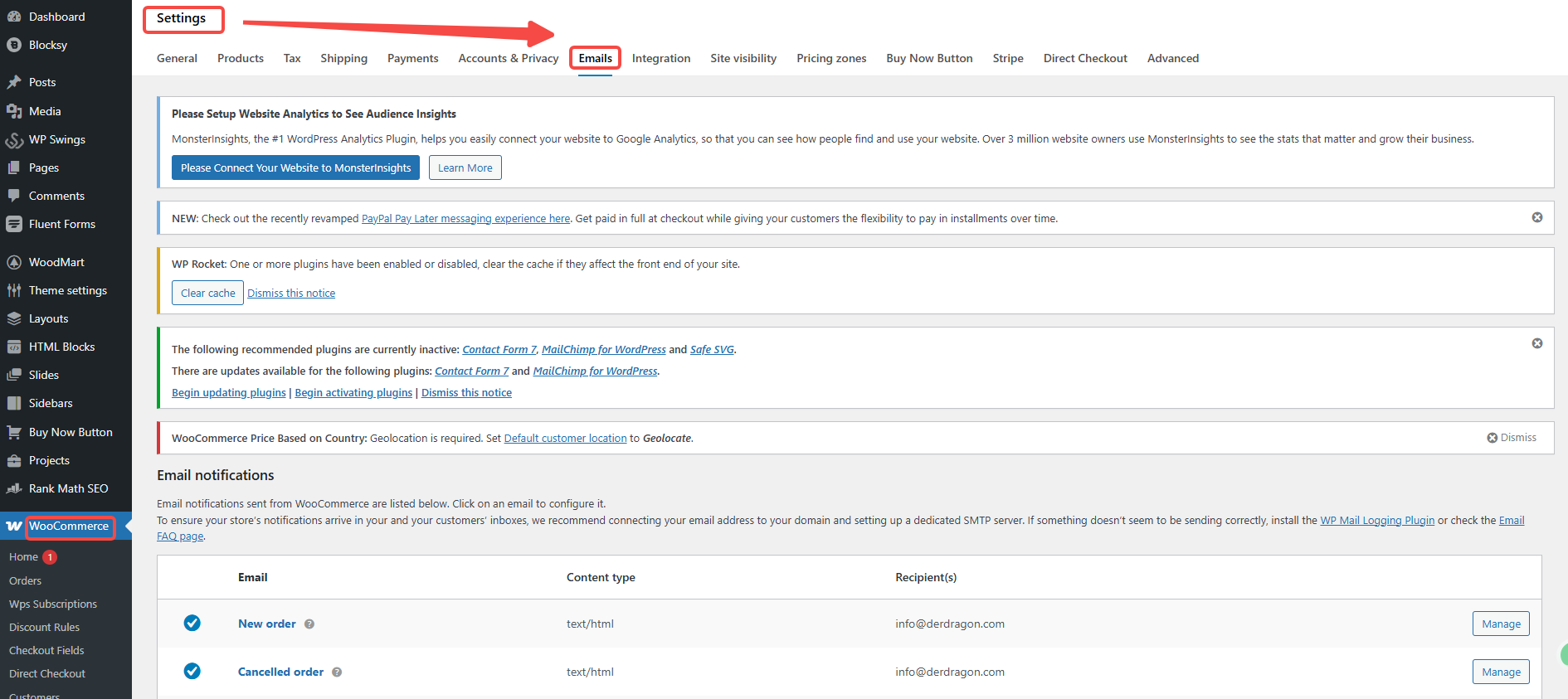
Task: Click the Media library icon
Action: pos(14,111)
